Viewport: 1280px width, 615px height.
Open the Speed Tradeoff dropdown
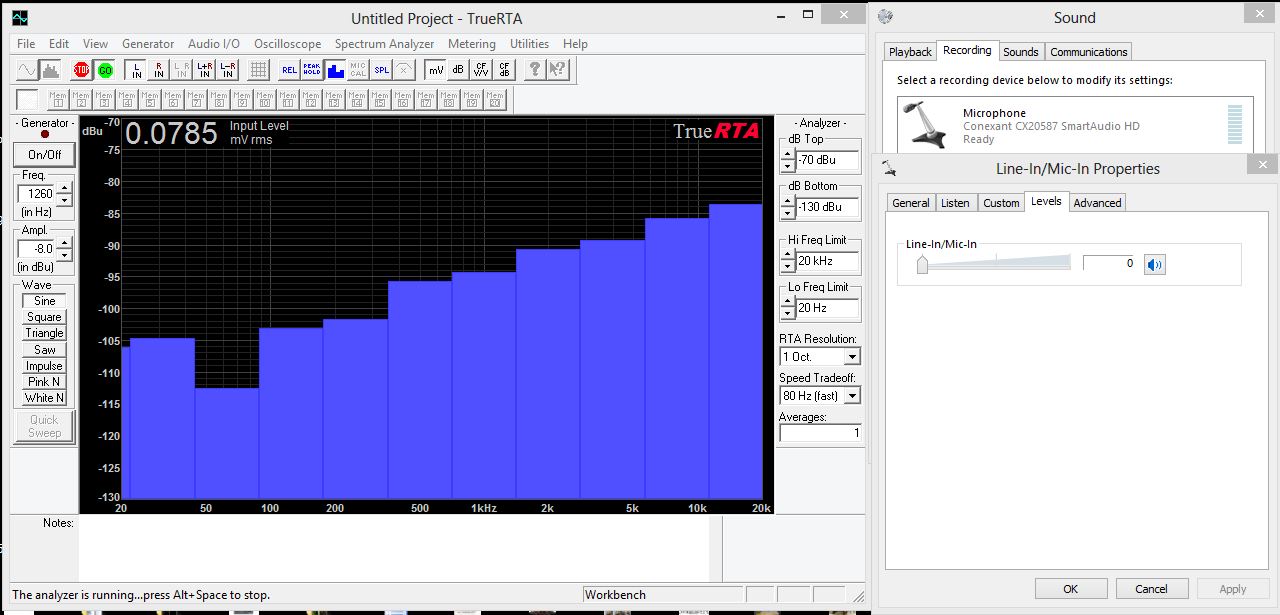852,396
